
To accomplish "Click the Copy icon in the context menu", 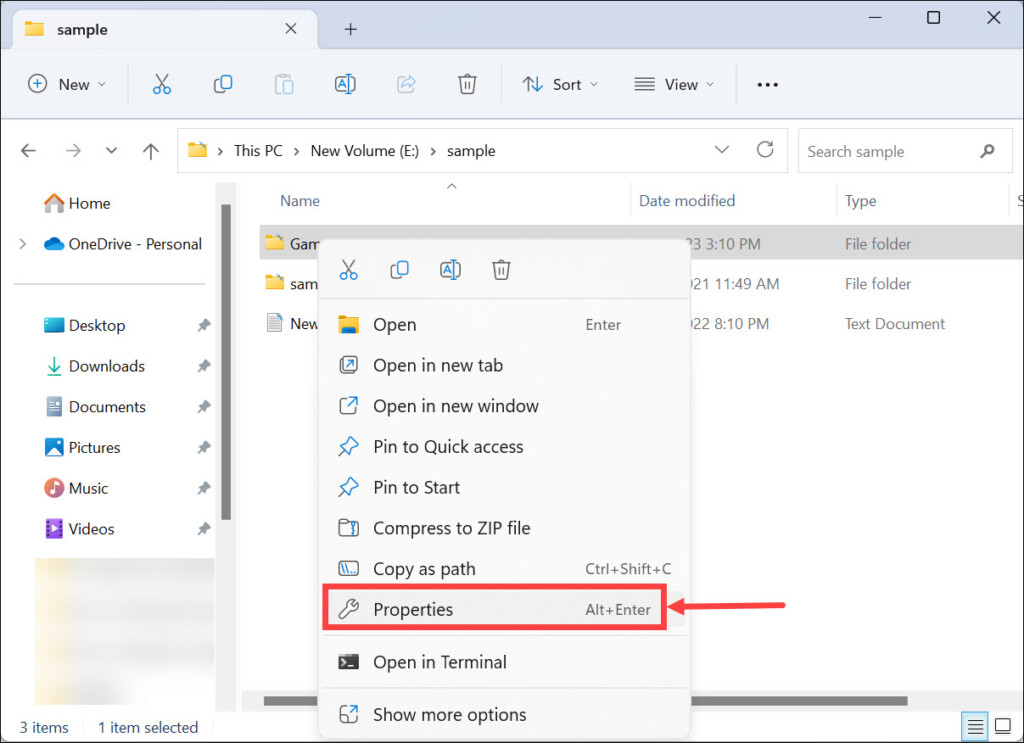I will [x=399, y=270].
